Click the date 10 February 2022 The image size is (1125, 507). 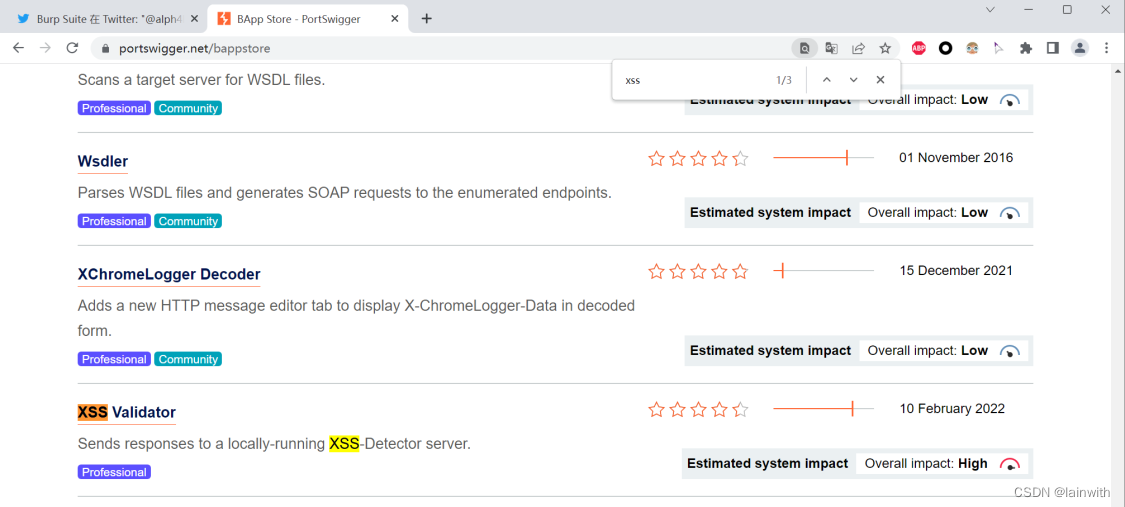pos(952,409)
